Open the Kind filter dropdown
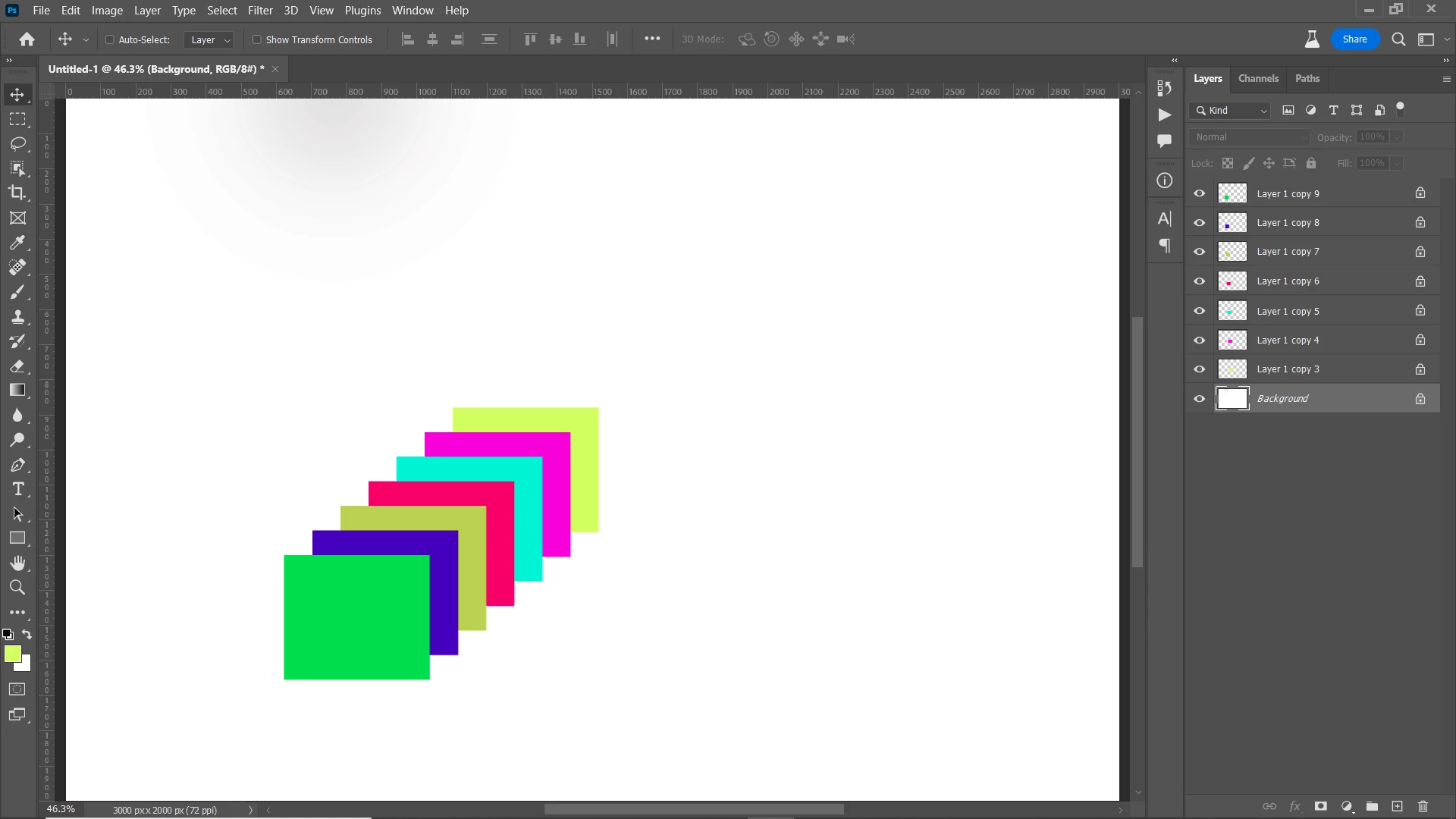Image resolution: width=1456 pixels, height=819 pixels. coord(1230,111)
